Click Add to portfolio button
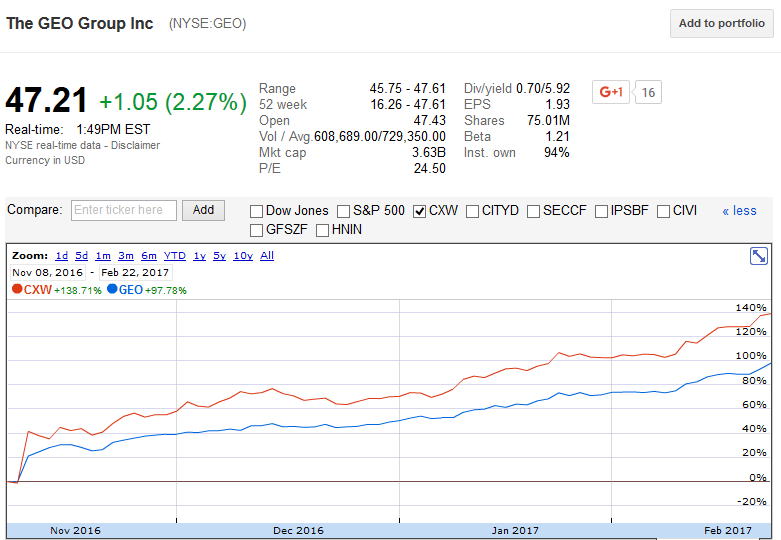Screen dimensions: 781x540 722,23
